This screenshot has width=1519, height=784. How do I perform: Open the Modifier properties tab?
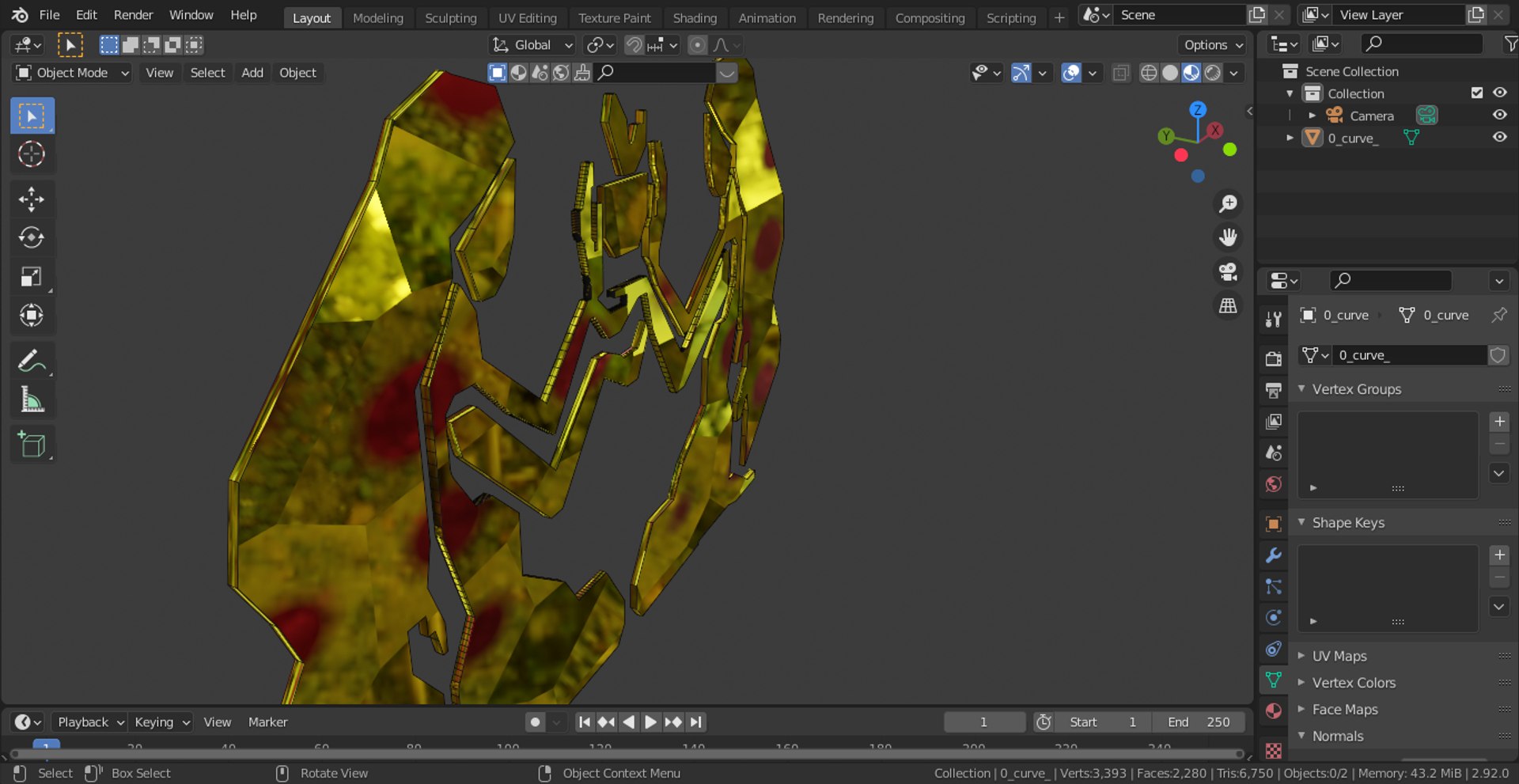(x=1273, y=555)
